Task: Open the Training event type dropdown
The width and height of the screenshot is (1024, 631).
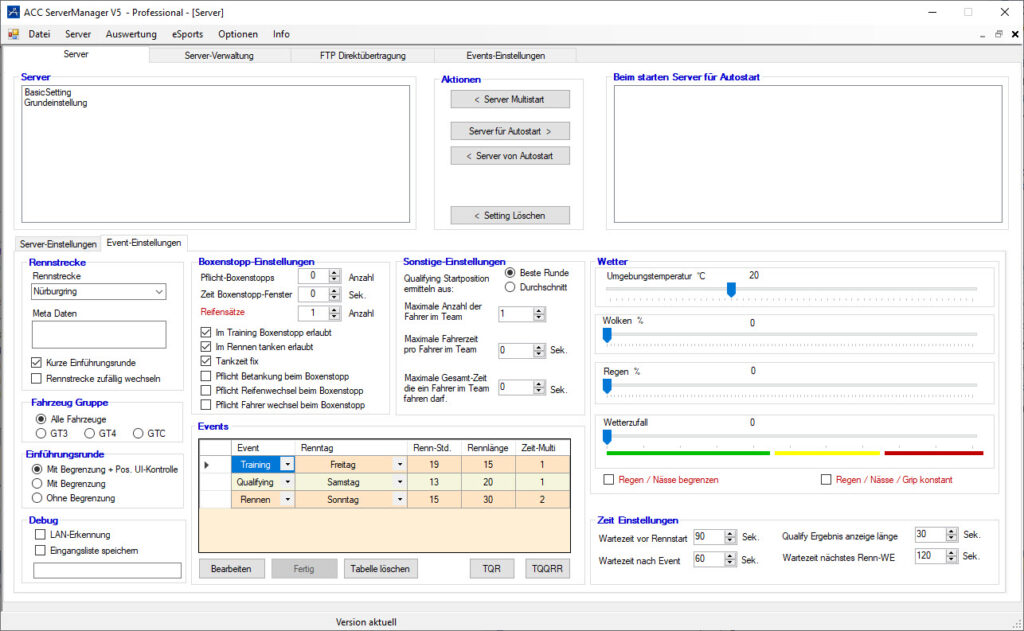Action: point(287,464)
